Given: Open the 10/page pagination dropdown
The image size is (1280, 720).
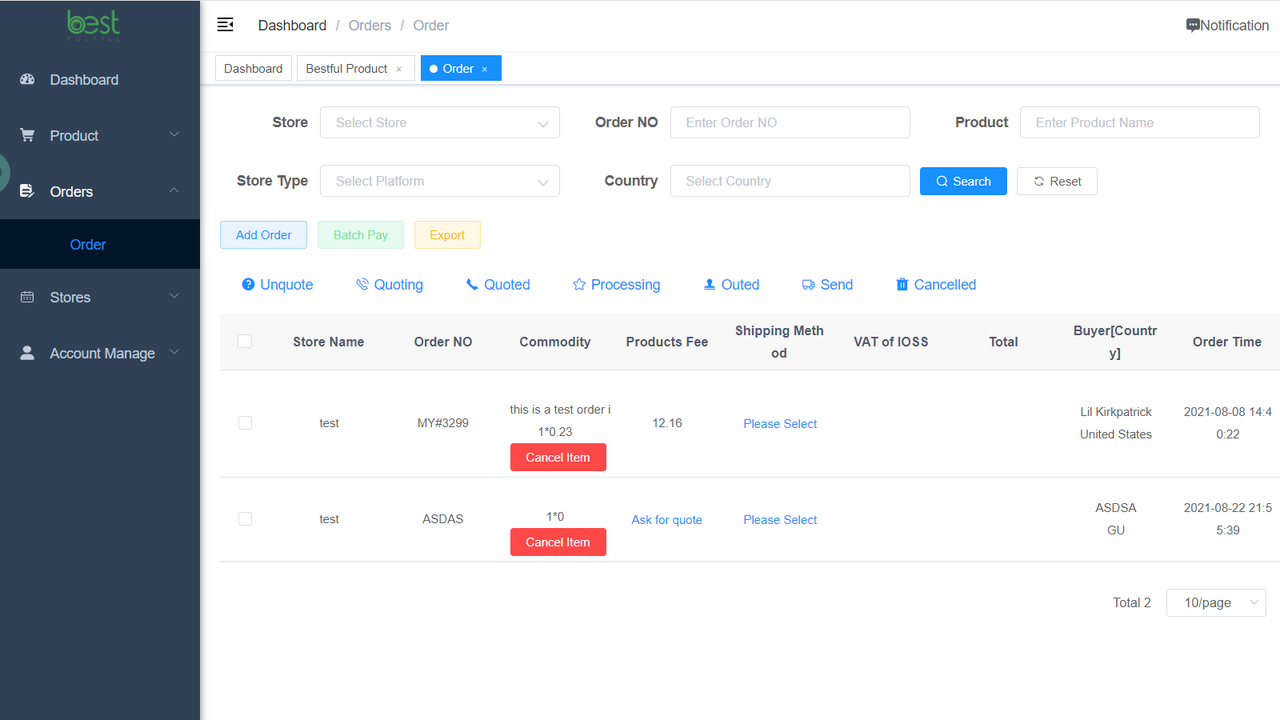Looking at the screenshot, I should pyautogui.click(x=1216, y=603).
